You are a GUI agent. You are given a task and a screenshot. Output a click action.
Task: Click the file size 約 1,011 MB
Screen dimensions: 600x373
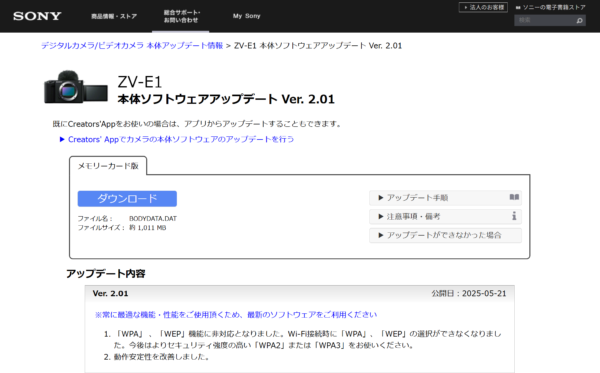[147, 228]
